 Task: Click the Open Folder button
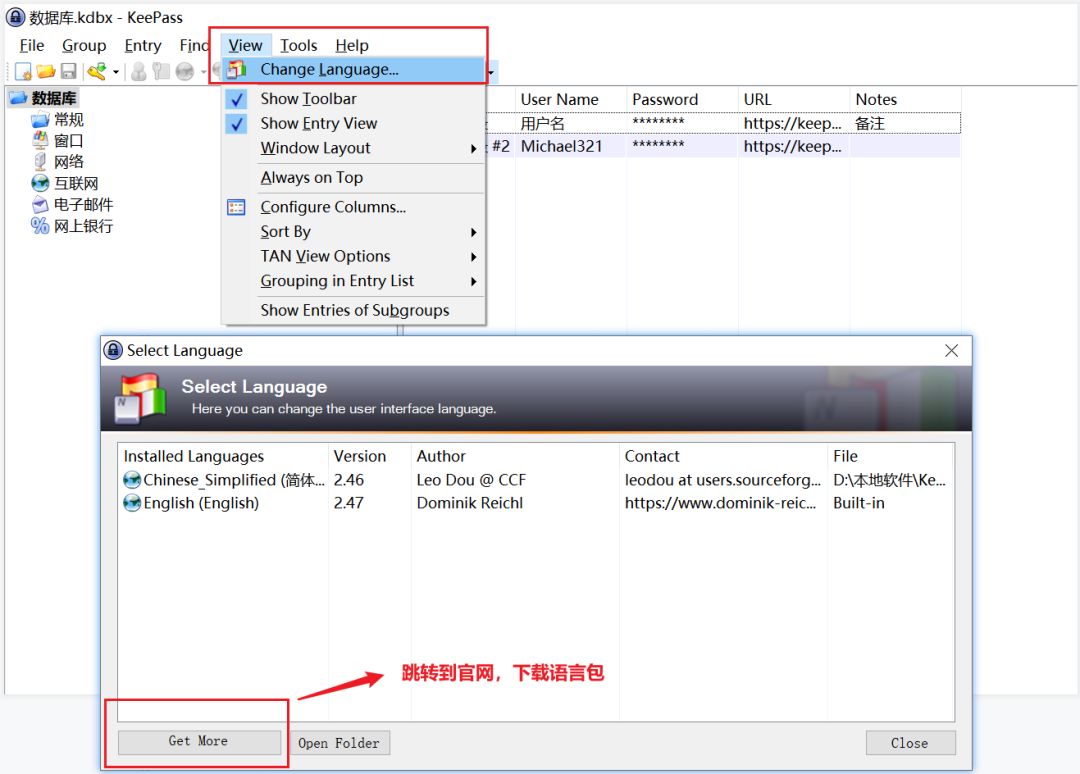[338, 743]
